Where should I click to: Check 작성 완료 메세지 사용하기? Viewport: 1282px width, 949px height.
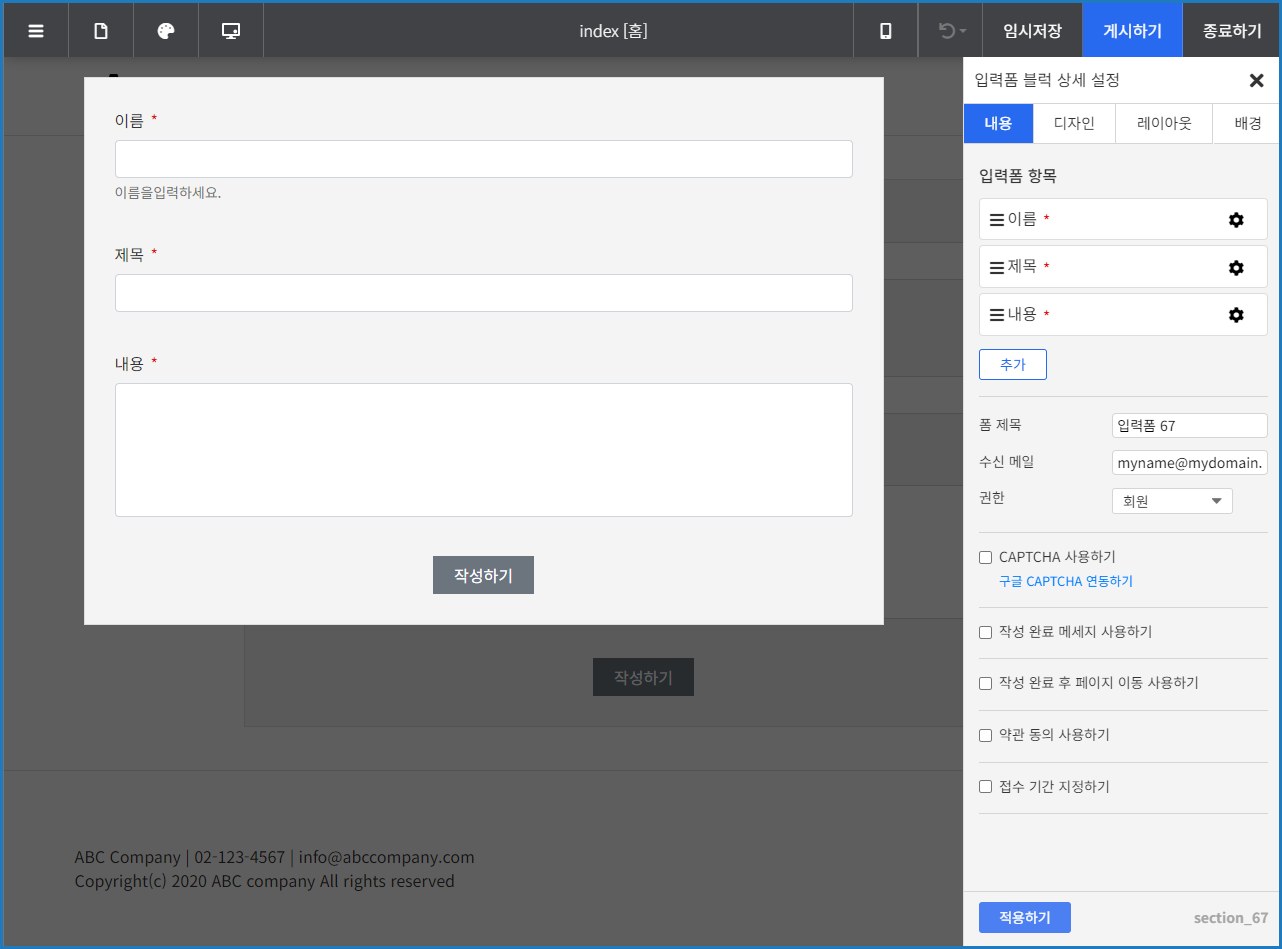coord(985,632)
